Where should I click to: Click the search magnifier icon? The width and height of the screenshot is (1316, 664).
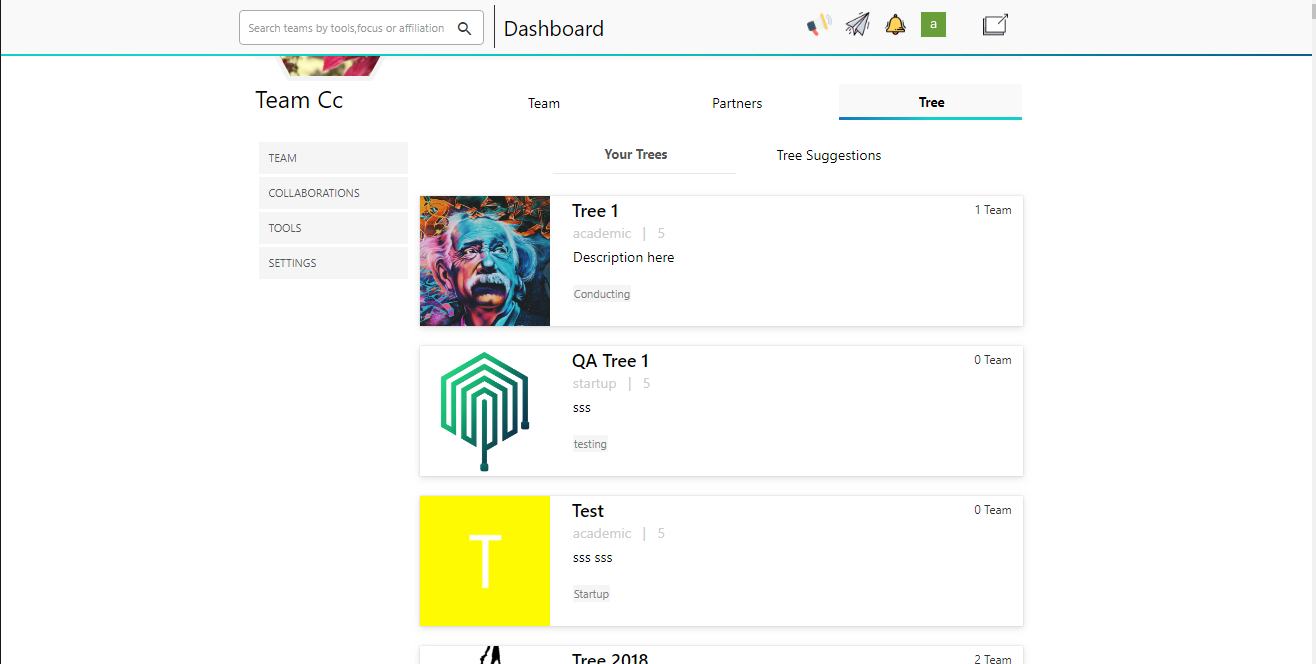464,28
